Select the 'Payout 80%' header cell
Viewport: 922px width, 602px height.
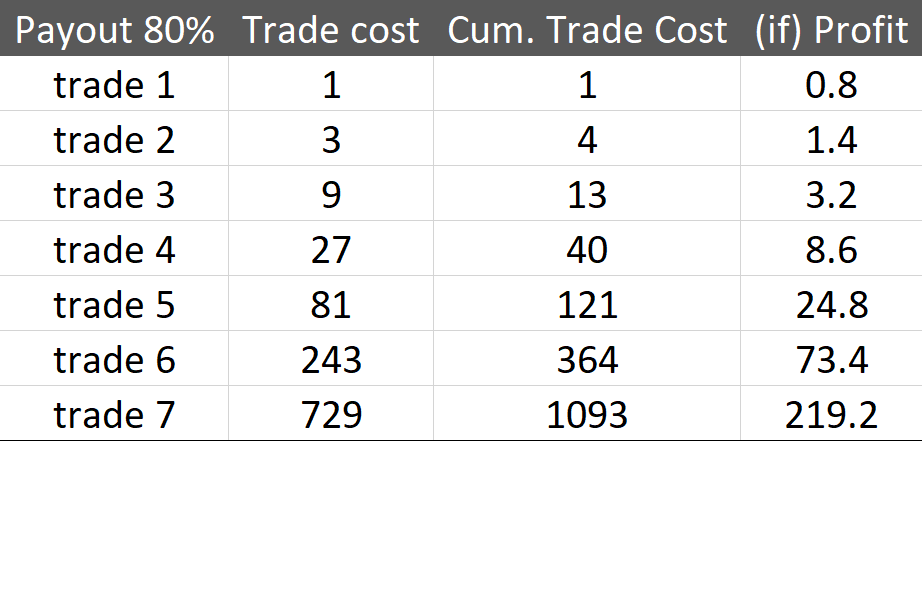tap(114, 28)
